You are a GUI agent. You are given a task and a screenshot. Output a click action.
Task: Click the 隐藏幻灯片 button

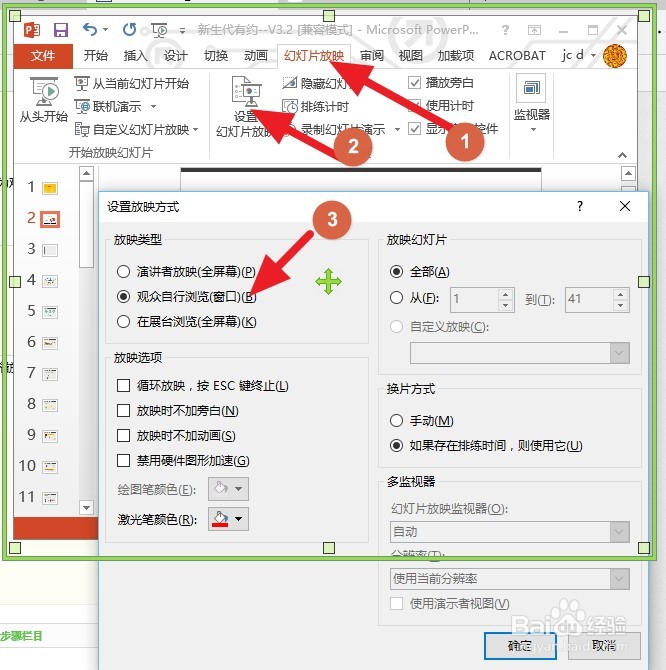pyautogui.click(x=318, y=83)
